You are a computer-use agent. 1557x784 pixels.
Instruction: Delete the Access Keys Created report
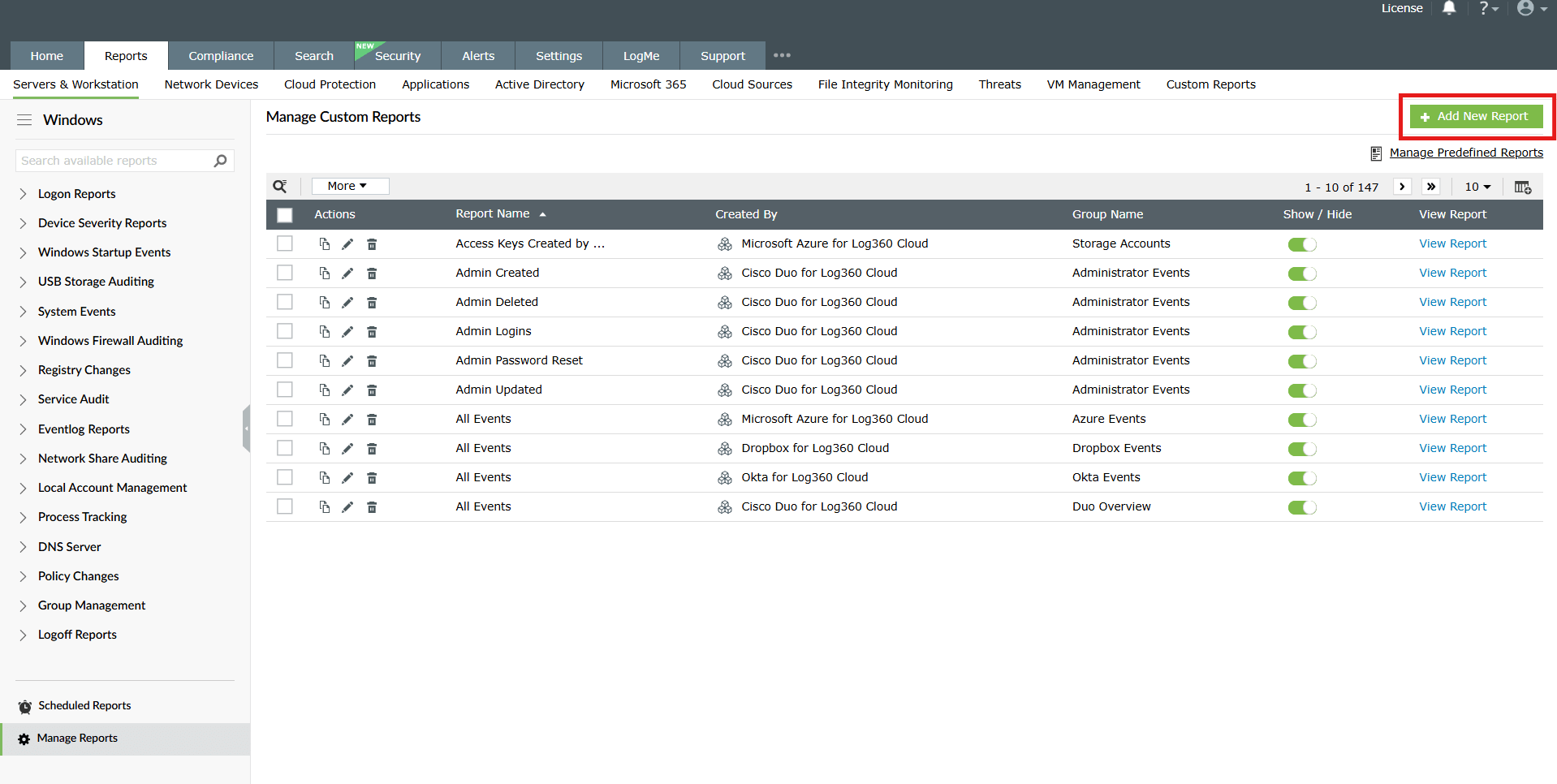[x=372, y=244]
